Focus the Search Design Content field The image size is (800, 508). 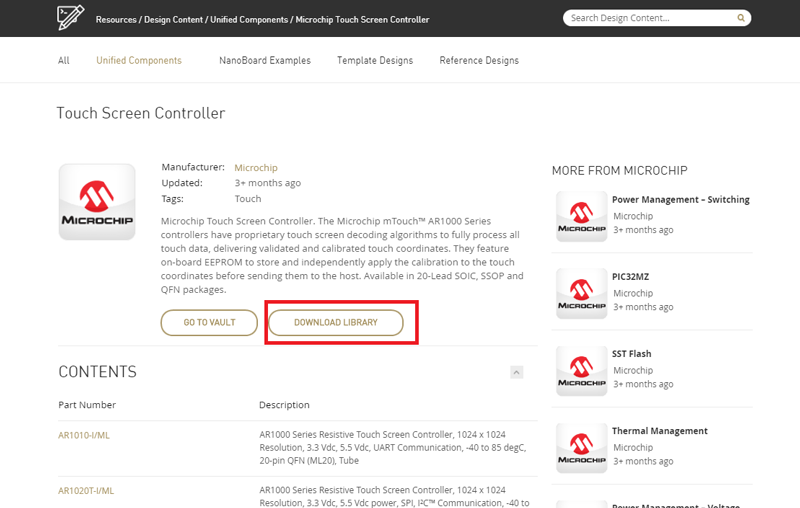(648, 18)
